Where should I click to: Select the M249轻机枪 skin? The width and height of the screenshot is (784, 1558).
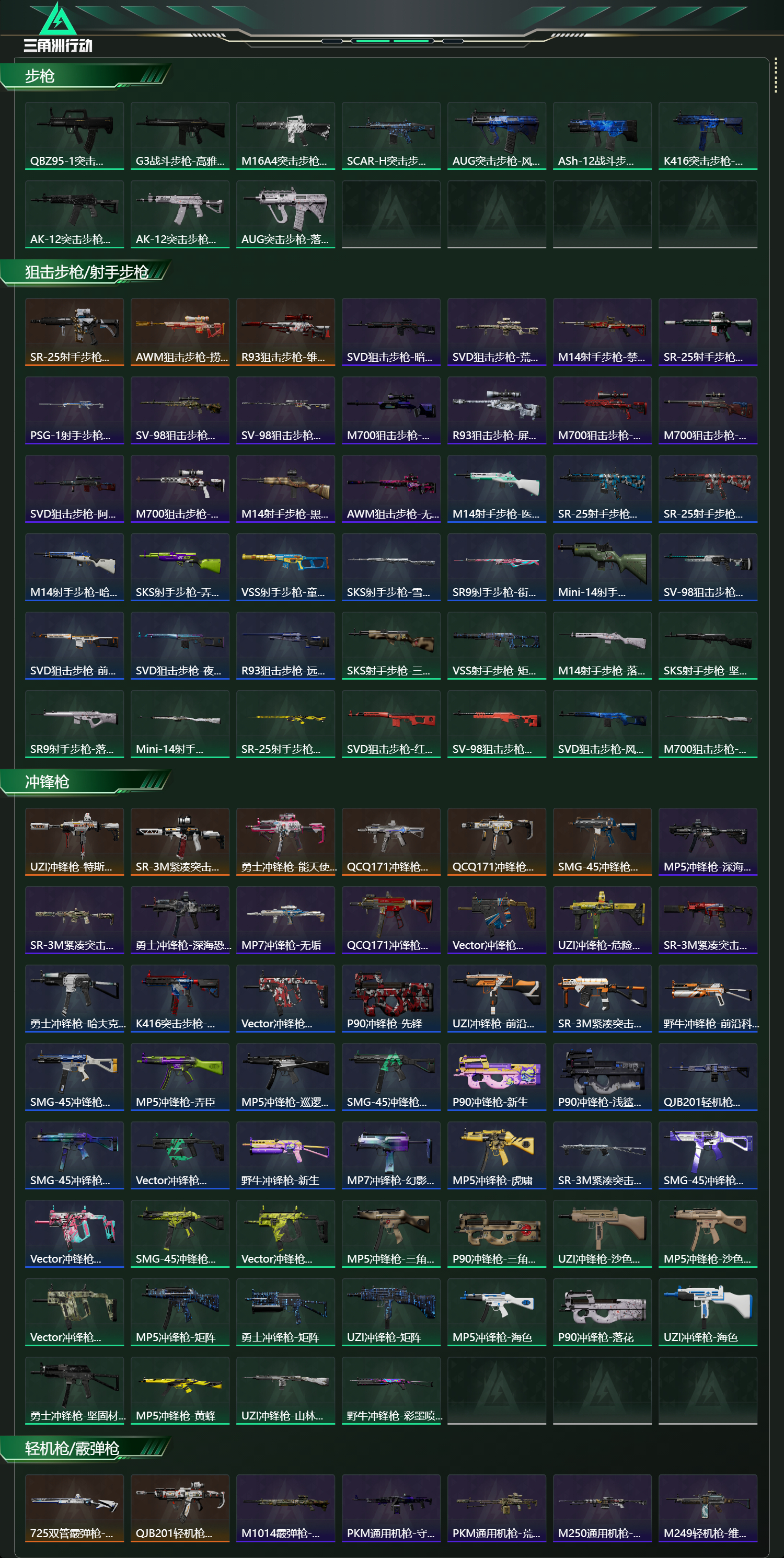708,1507
